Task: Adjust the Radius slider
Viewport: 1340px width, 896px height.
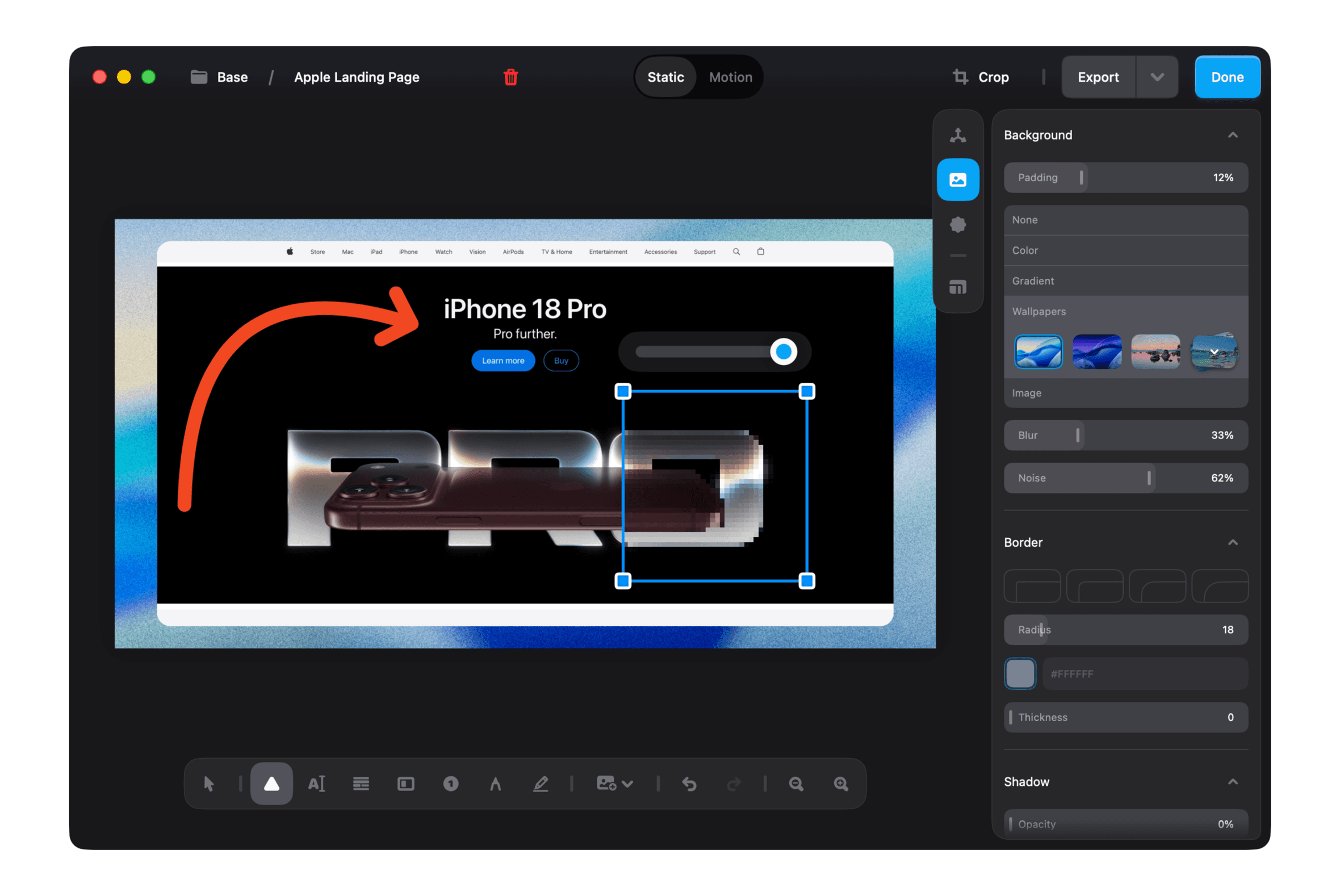Action: click(x=1126, y=630)
